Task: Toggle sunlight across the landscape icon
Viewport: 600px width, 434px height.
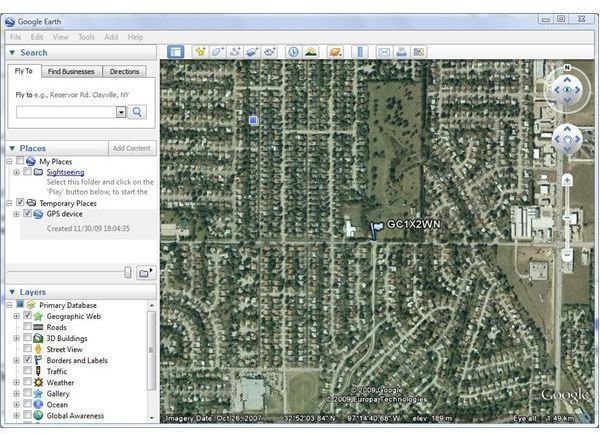Action: tap(311, 52)
